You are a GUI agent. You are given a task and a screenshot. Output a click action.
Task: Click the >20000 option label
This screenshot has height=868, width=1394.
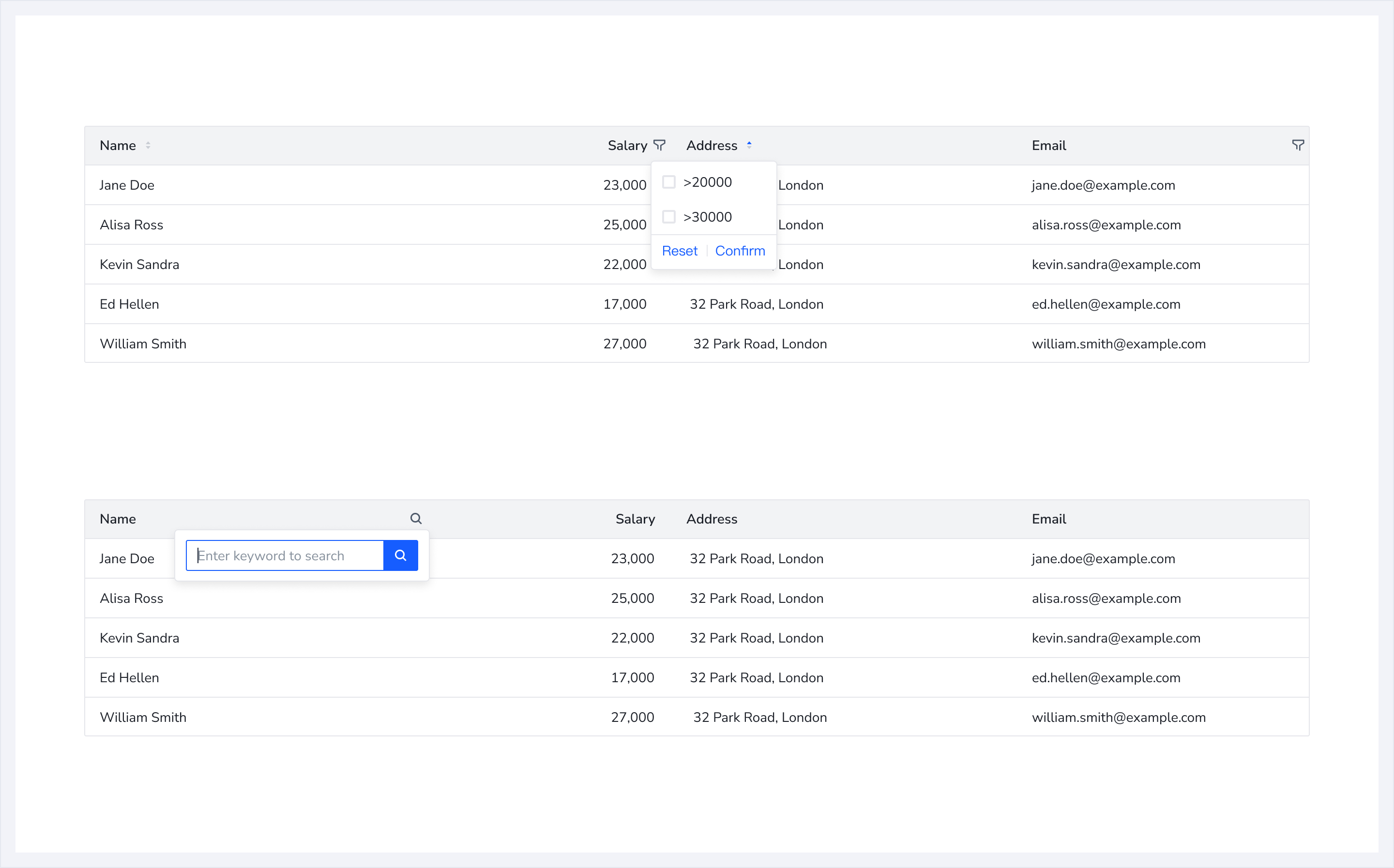coord(707,182)
